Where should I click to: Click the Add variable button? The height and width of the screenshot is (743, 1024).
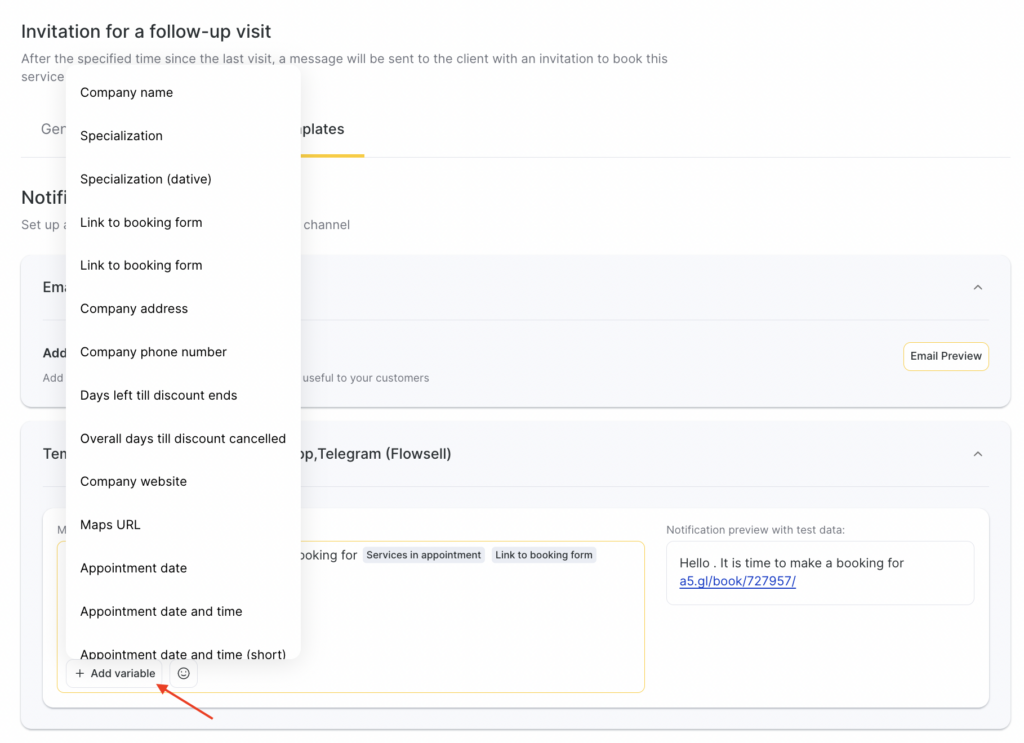click(x=114, y=674)
